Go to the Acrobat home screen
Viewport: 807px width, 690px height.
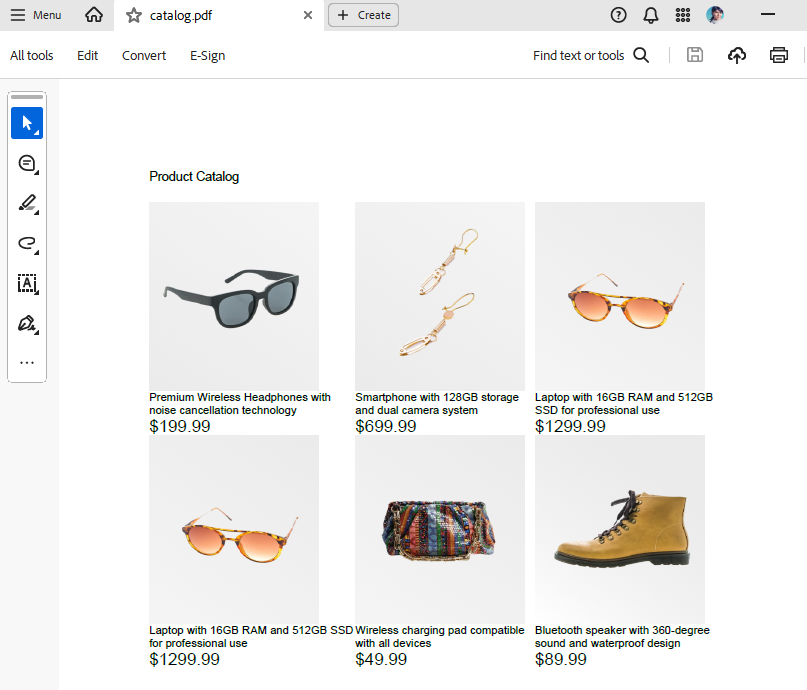pos(94,15)
